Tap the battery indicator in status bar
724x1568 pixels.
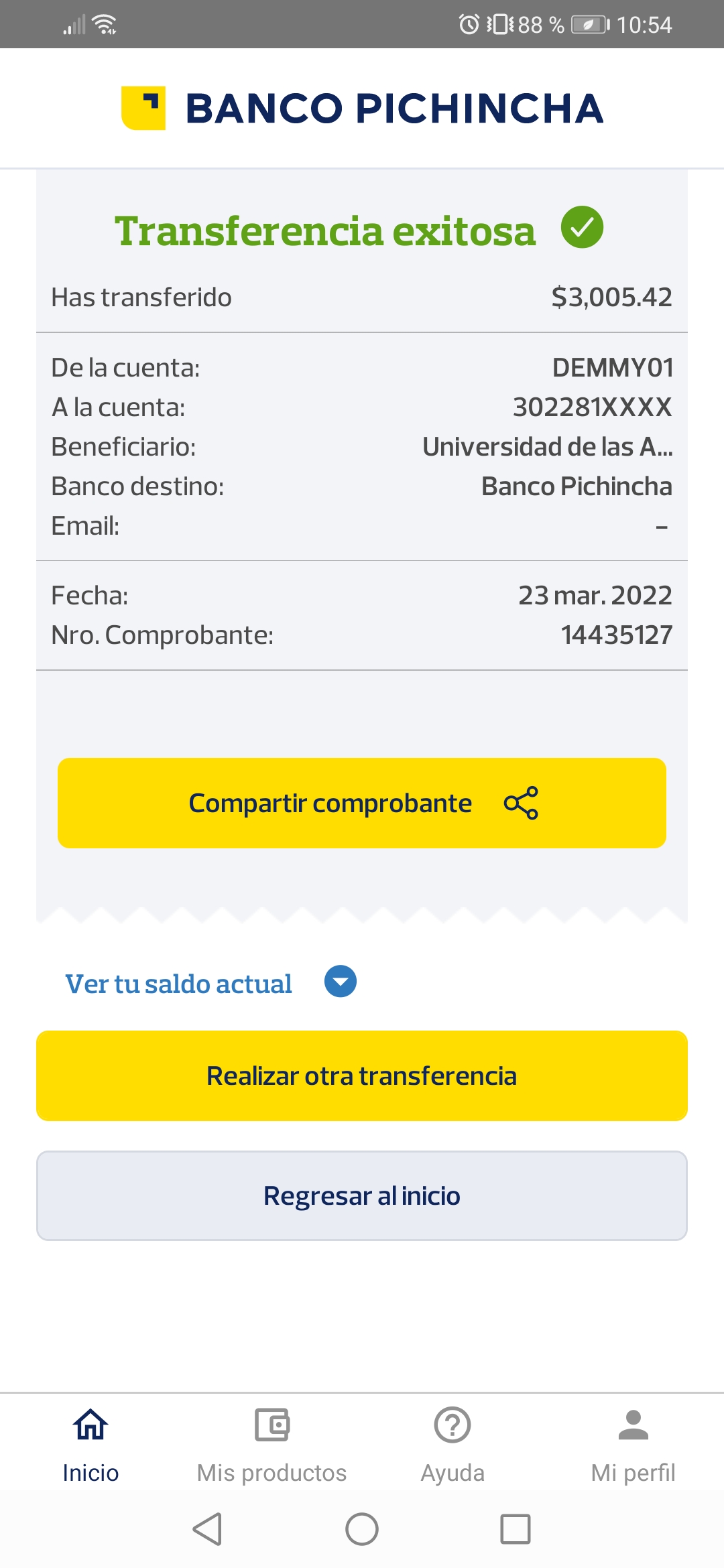tap(590, 25)
